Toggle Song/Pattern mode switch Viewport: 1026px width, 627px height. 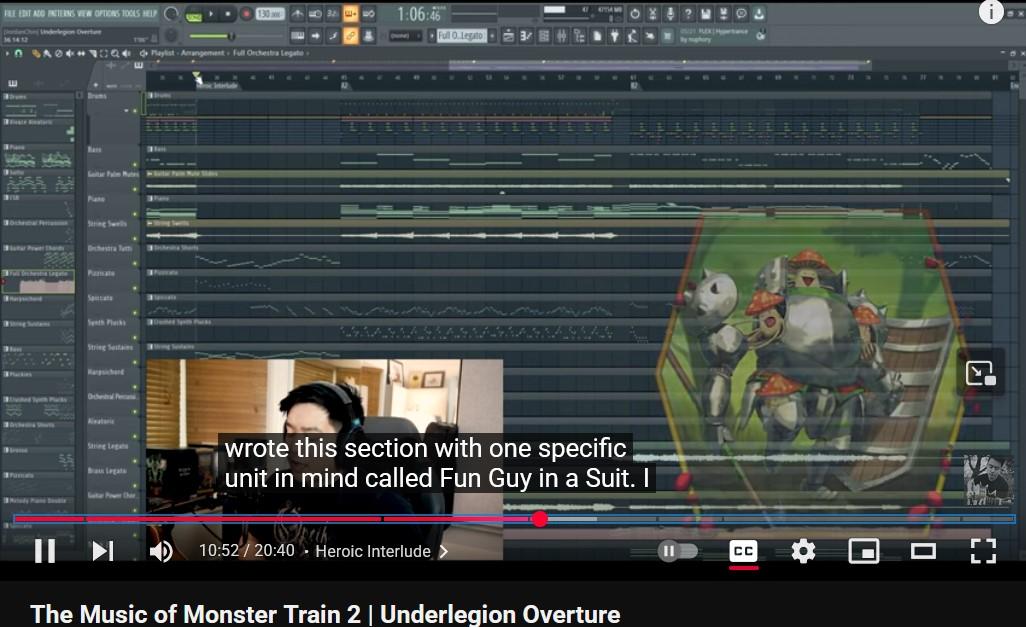(194, 16)
